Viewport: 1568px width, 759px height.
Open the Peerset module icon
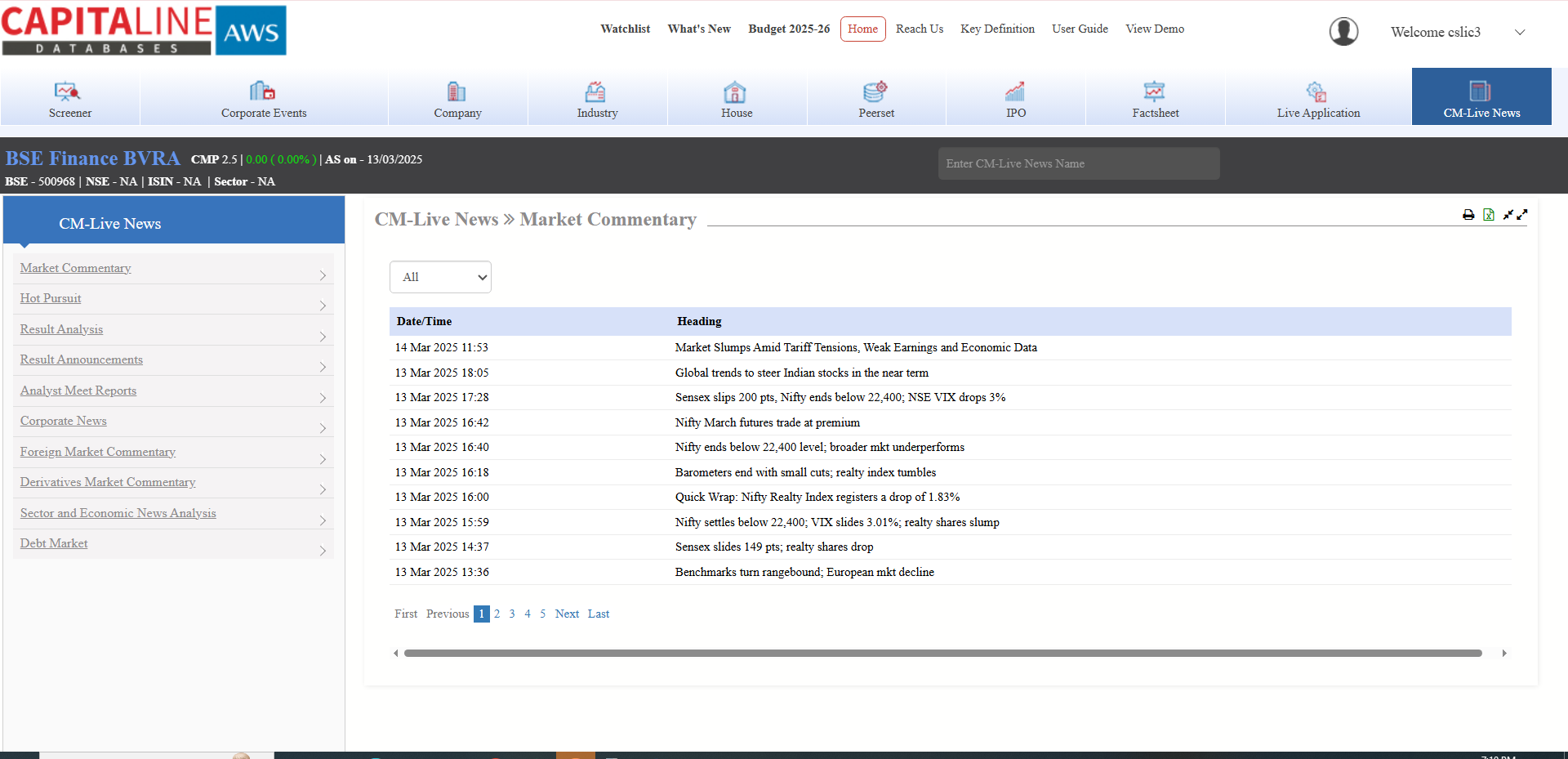coord(875,91)
